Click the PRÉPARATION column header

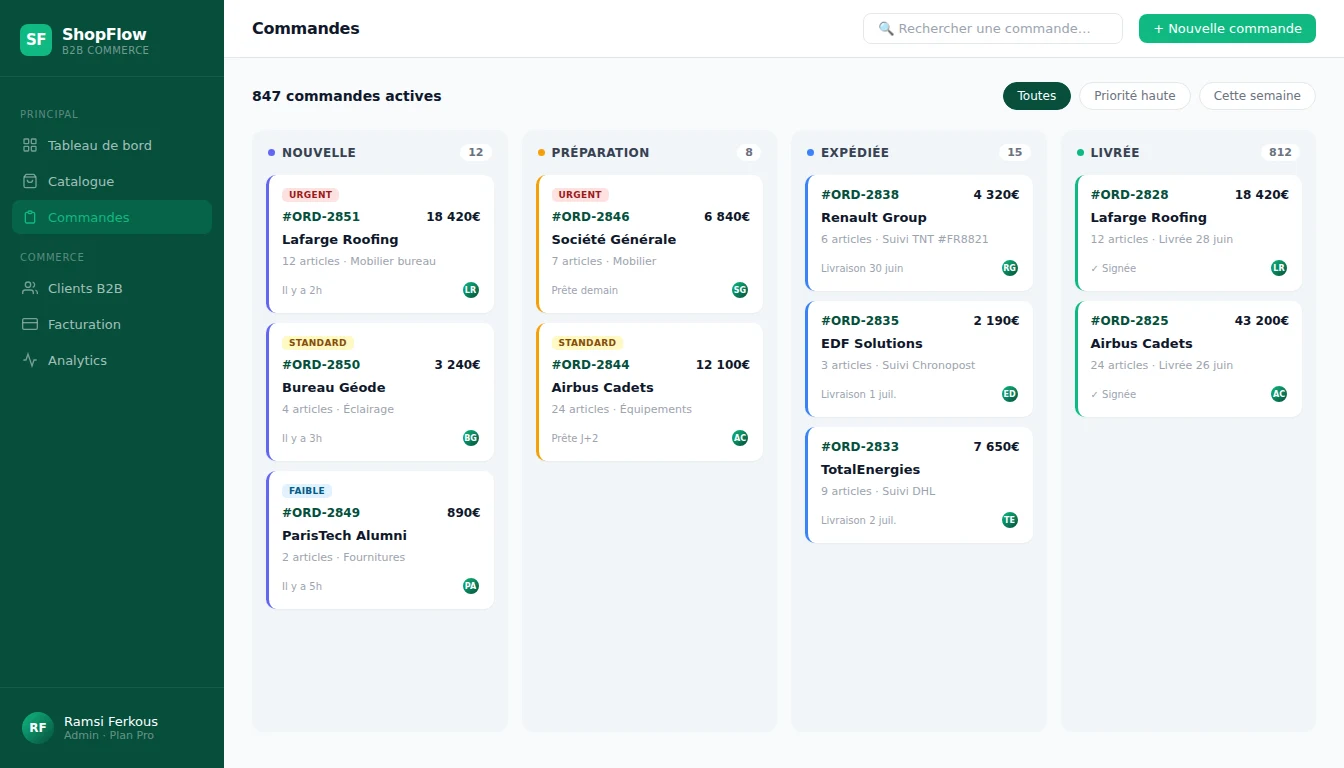click(x=600, y=153)
